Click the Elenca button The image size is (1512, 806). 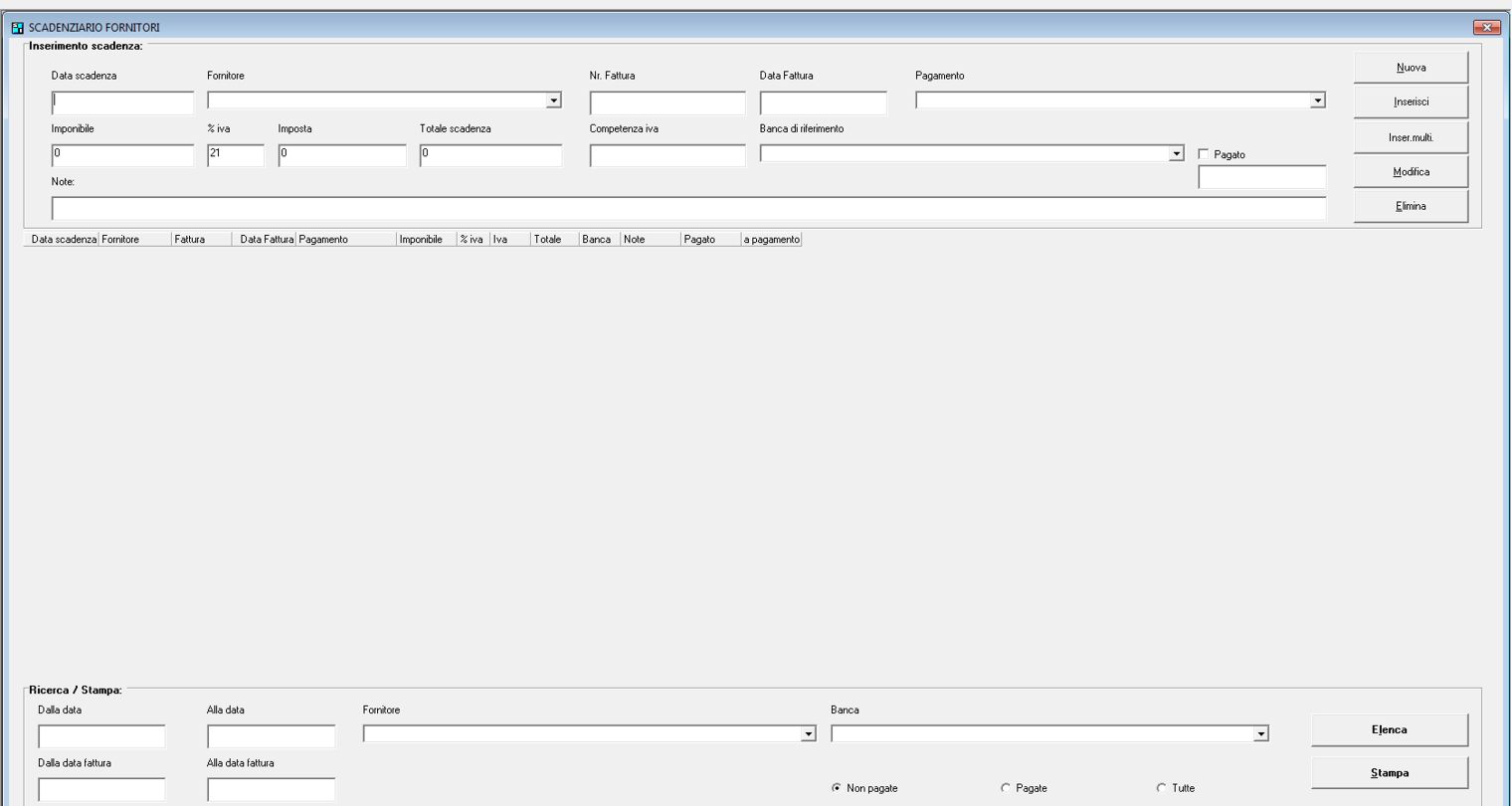point(1389,729)
